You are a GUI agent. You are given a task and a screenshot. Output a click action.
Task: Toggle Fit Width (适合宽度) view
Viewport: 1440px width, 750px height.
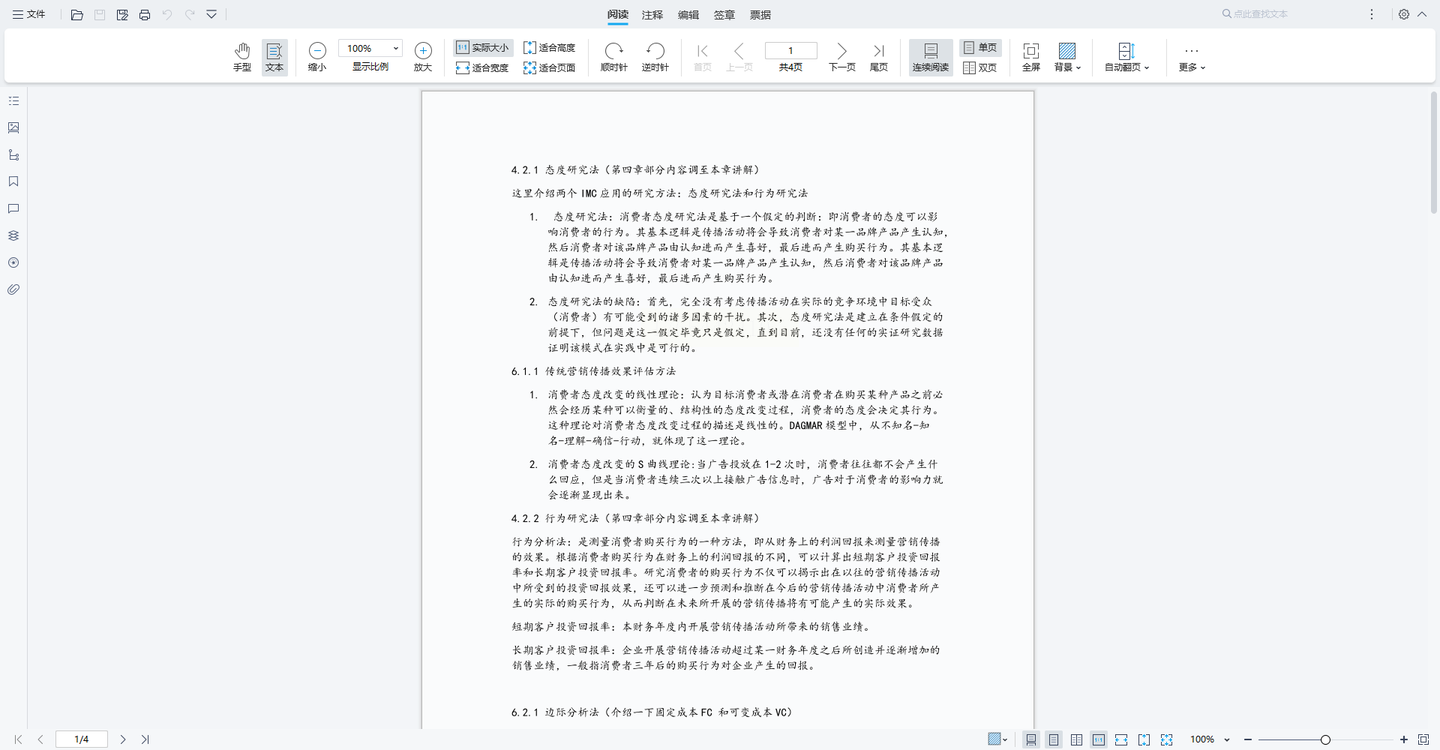pyautogui.click(x=482, y=68)
